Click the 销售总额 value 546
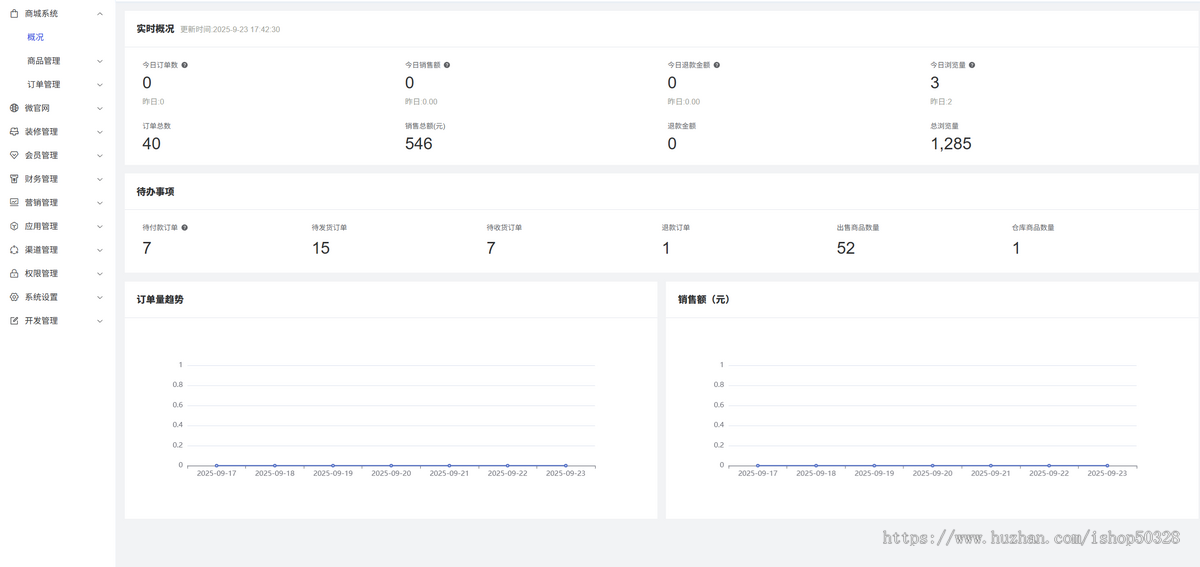Image resolution: width=1200 pixels, height=567 pixels. click(419, 144)
